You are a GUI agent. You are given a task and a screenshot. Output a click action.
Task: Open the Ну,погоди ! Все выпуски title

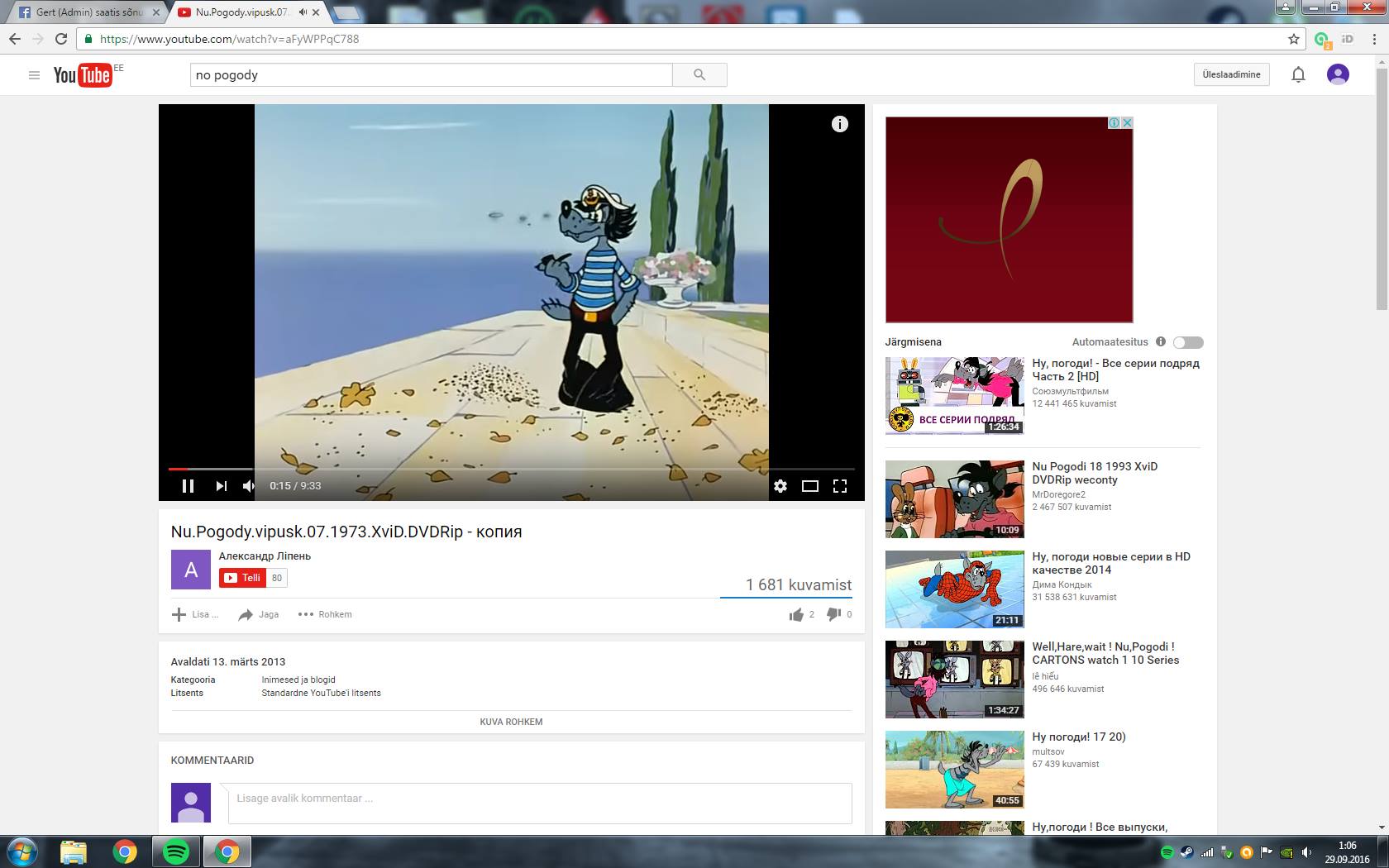pos(1100,827)
